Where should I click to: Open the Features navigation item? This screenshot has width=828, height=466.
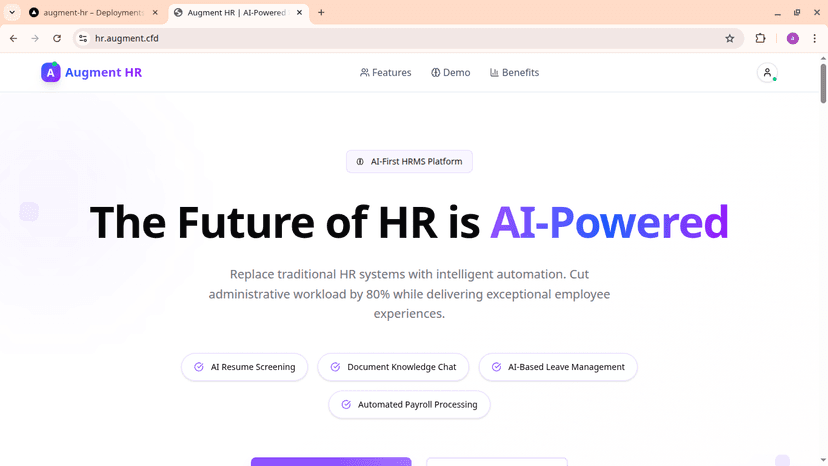pyautogui.click(x=385, y=72)
